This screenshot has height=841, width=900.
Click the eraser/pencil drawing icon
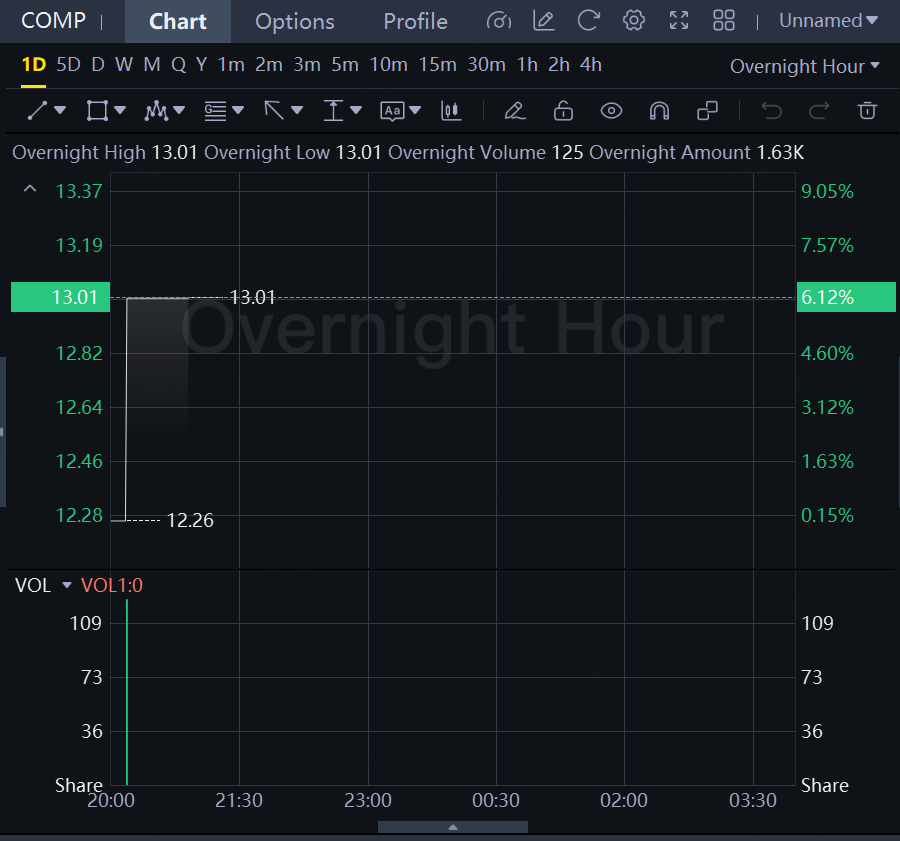click(x=514, y=111)
